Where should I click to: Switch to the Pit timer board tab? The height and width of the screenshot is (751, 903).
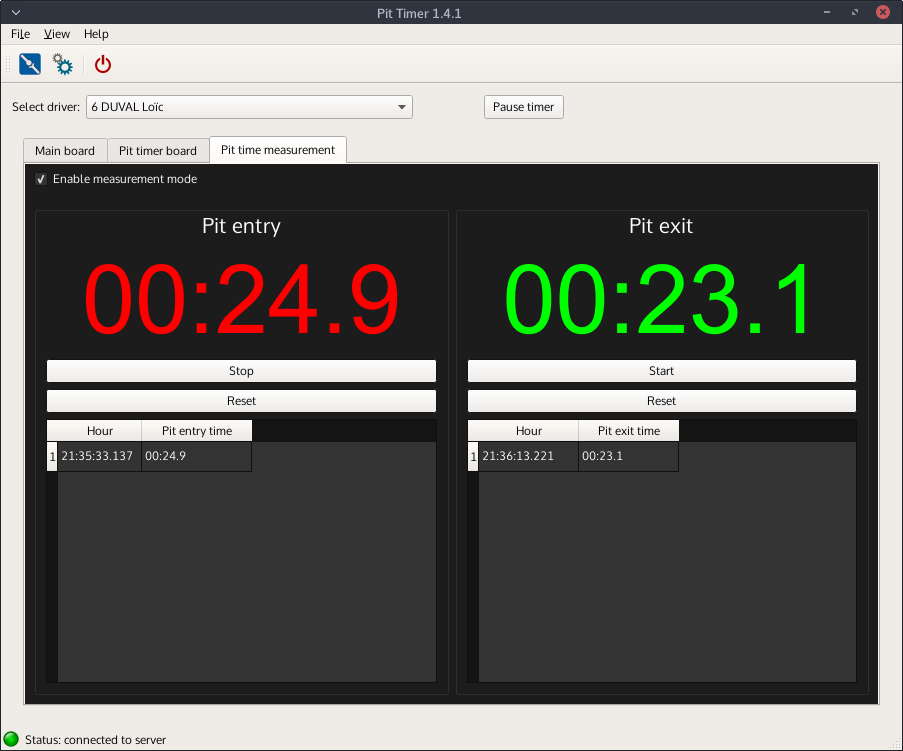158,151
